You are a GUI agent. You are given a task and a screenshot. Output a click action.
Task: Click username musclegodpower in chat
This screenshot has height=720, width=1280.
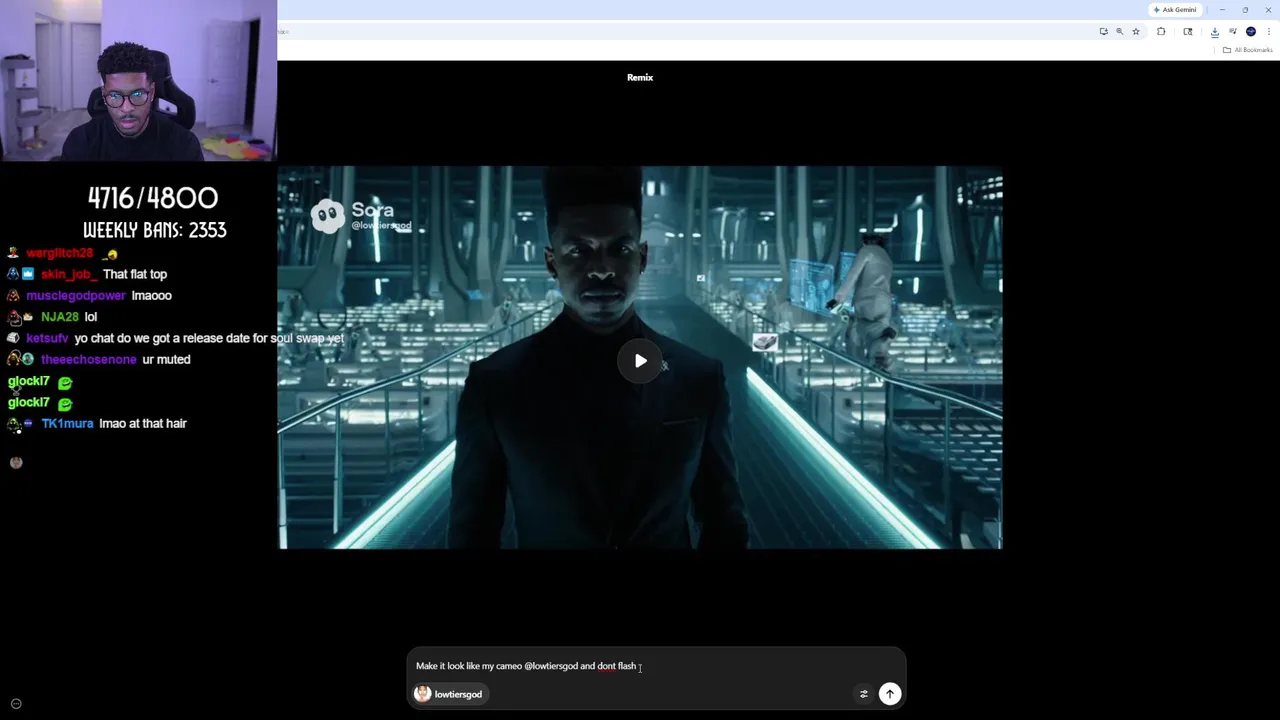coord(76,296)
